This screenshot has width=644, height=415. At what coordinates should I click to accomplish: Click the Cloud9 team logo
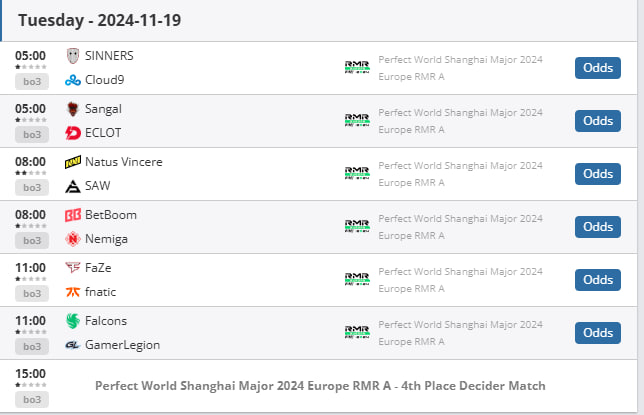73,80
